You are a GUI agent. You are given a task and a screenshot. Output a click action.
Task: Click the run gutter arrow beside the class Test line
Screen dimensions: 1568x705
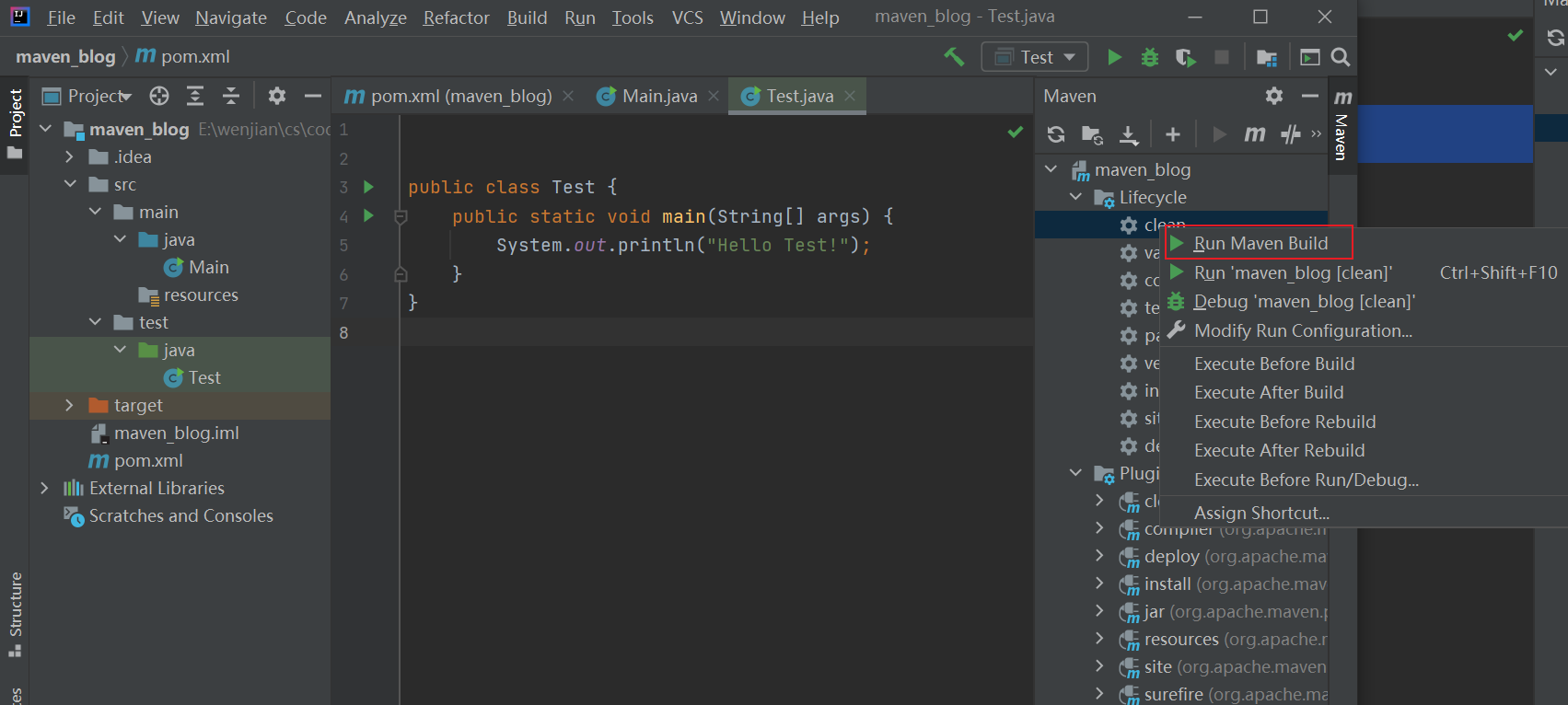pos(368,187)
